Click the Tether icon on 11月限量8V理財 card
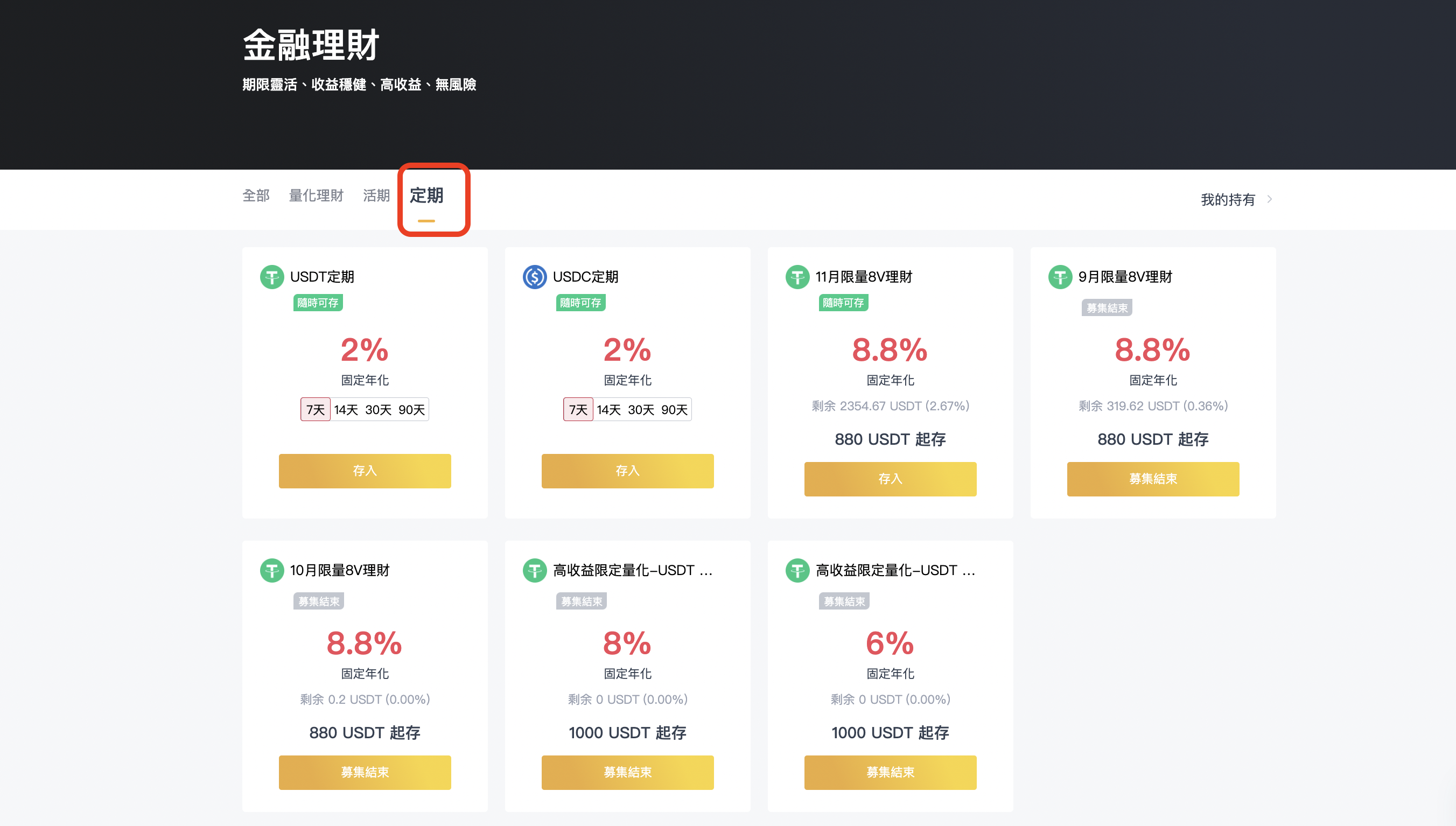This screenshot has height=826, width=1456. (x=797, y=277)
